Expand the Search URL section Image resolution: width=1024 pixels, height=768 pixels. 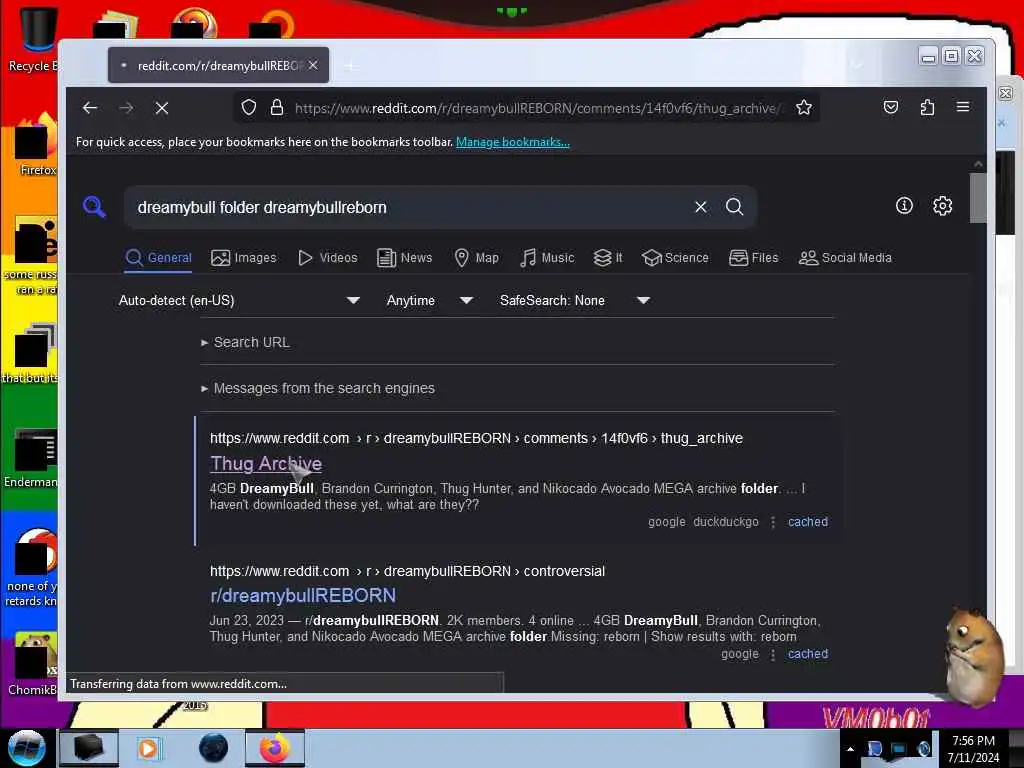245,342
